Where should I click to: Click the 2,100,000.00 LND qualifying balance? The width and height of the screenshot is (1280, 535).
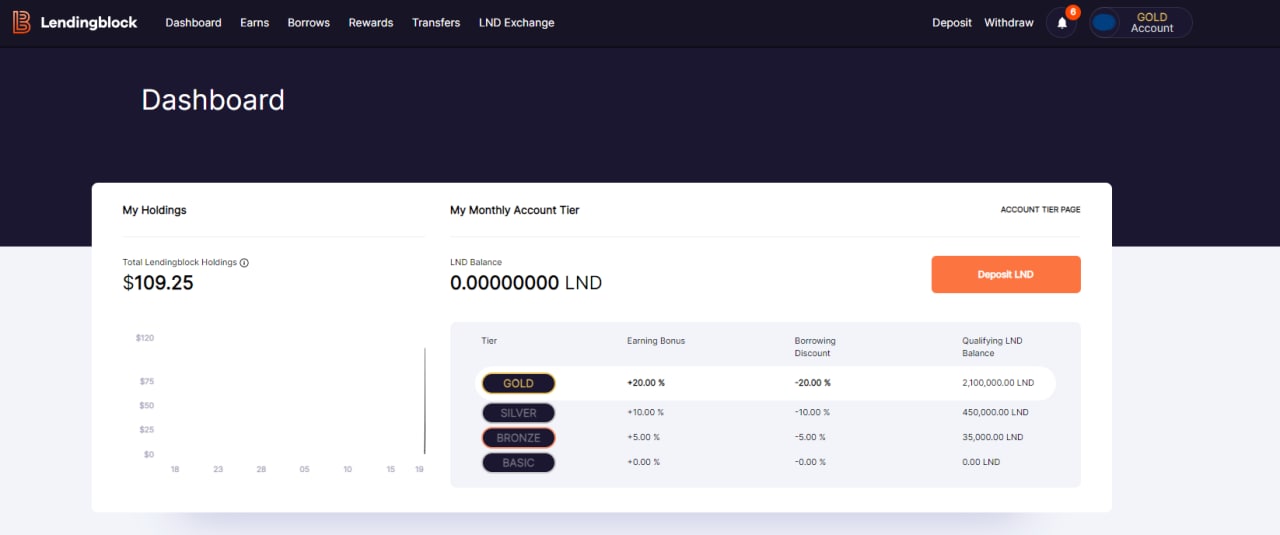tap(998, 383)
